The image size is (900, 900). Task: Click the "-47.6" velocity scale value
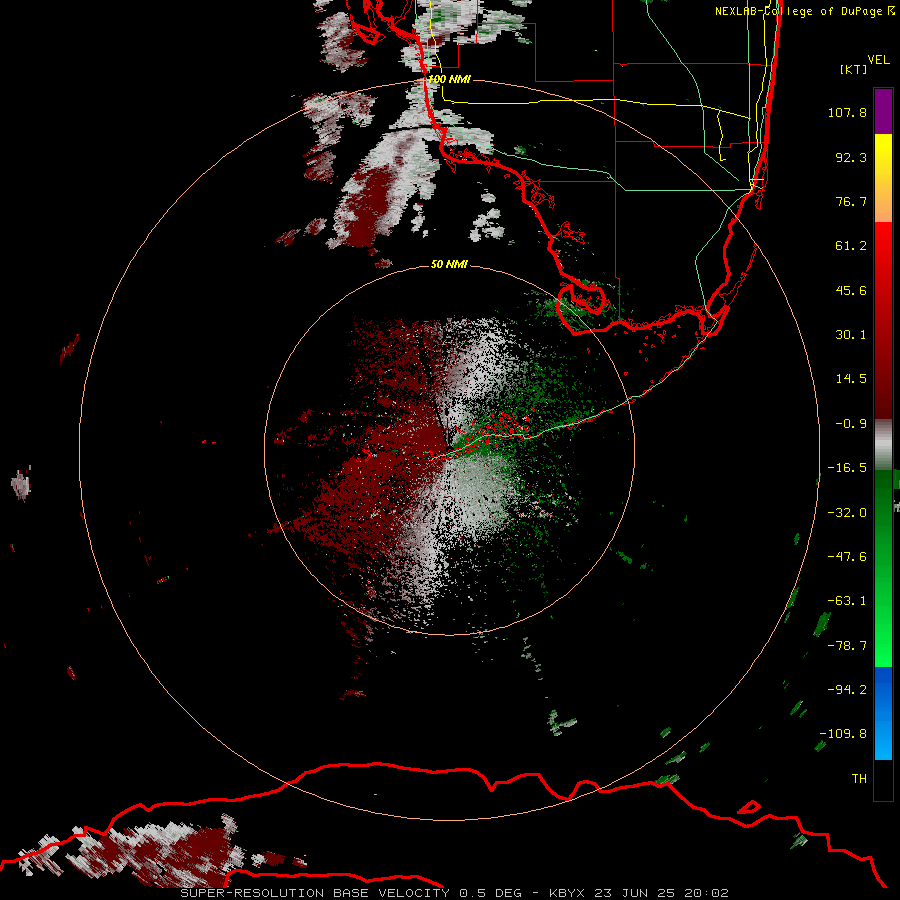click(847, 557)
